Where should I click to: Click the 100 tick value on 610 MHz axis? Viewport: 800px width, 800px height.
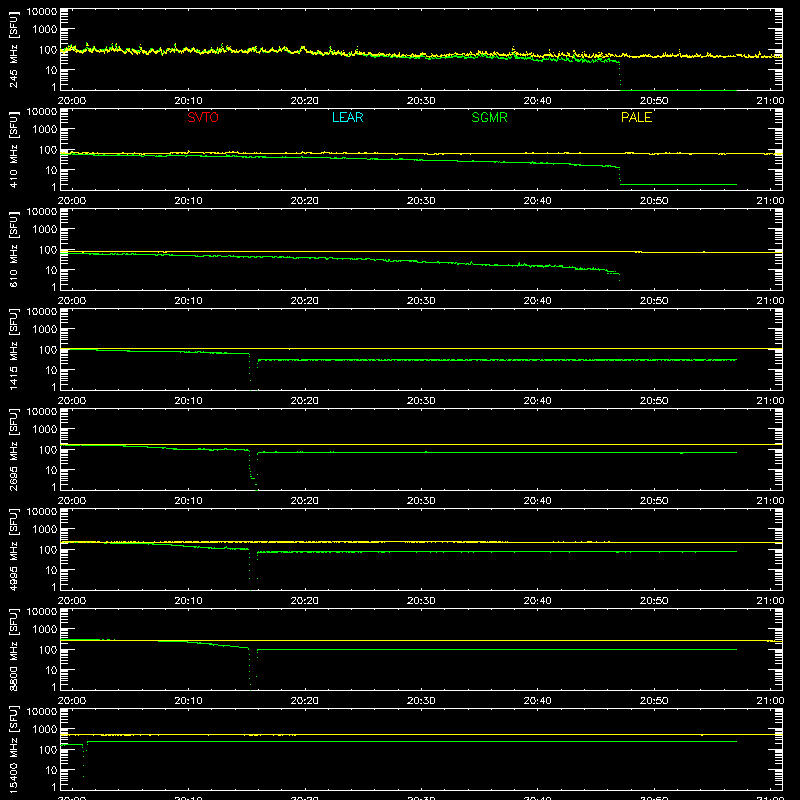(x=48, y=250)
